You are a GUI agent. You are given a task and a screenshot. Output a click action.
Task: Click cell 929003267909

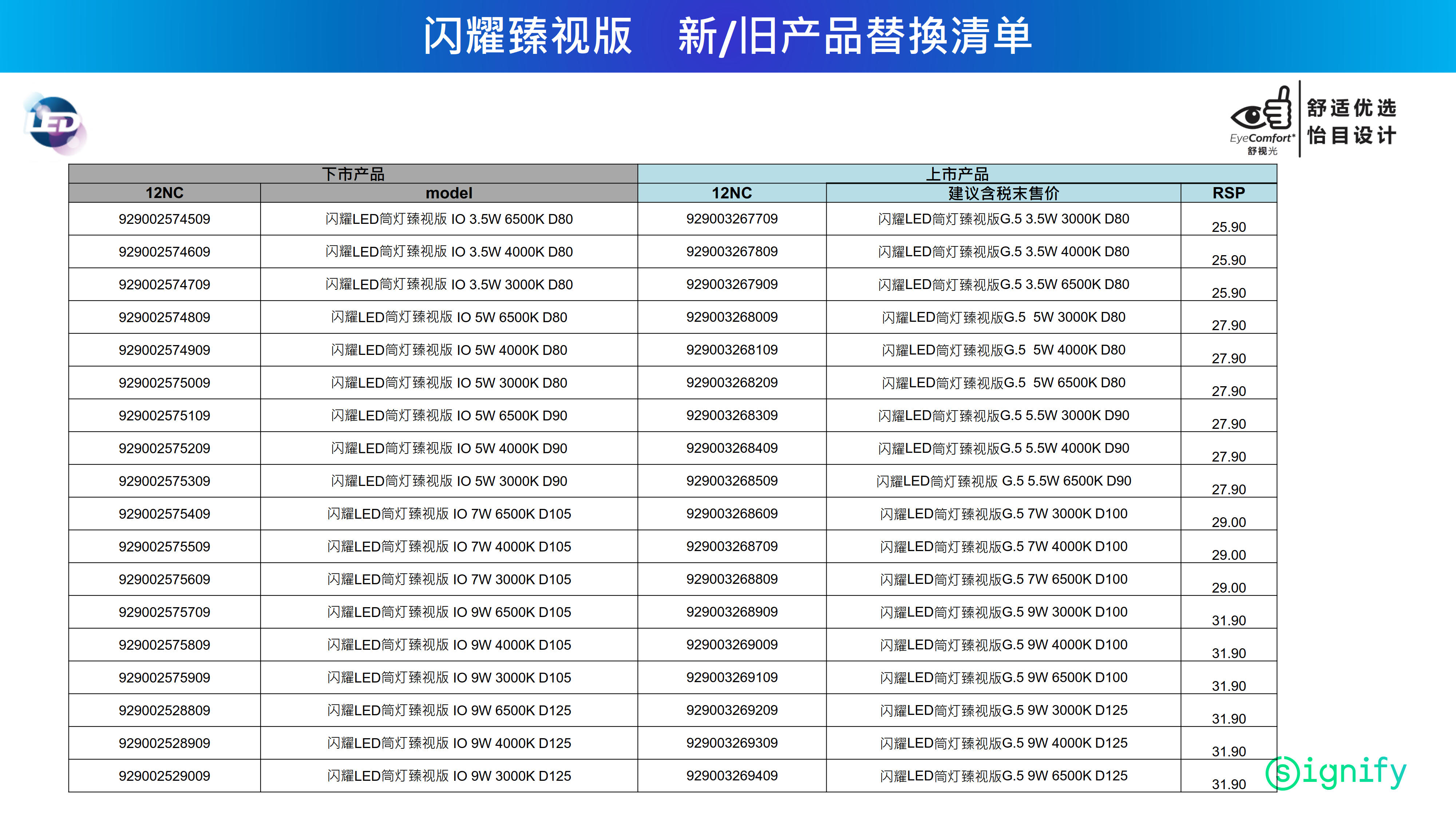point(732,285)
